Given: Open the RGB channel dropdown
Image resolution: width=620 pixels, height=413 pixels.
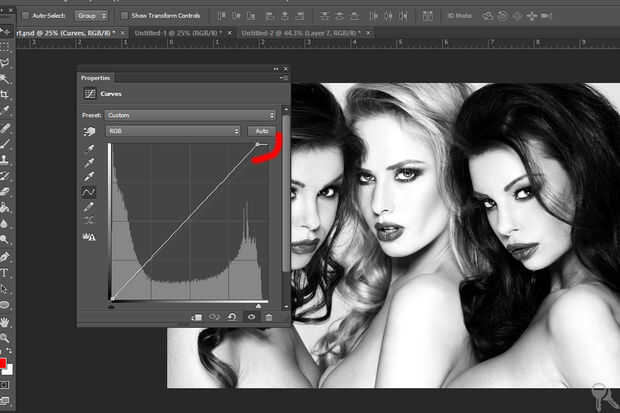Looking at the screenshot, I should (174, 131).
